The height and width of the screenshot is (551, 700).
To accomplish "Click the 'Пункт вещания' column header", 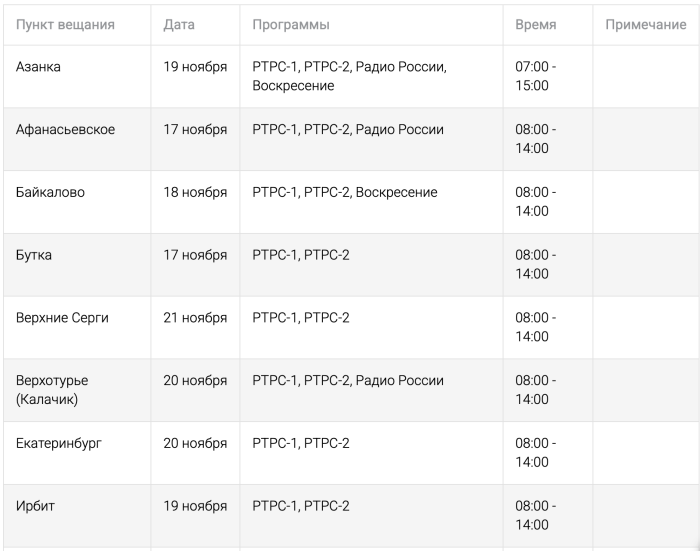I will pyautogui.click(x=65, y=24).
